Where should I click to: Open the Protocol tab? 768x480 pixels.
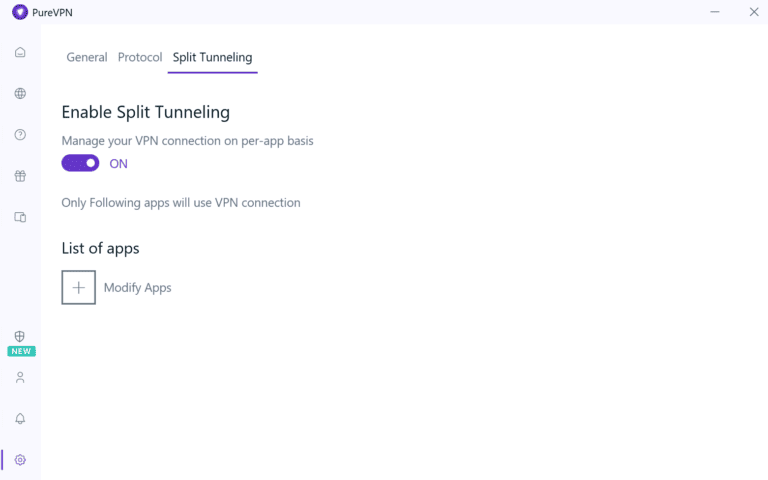point(140,57)
